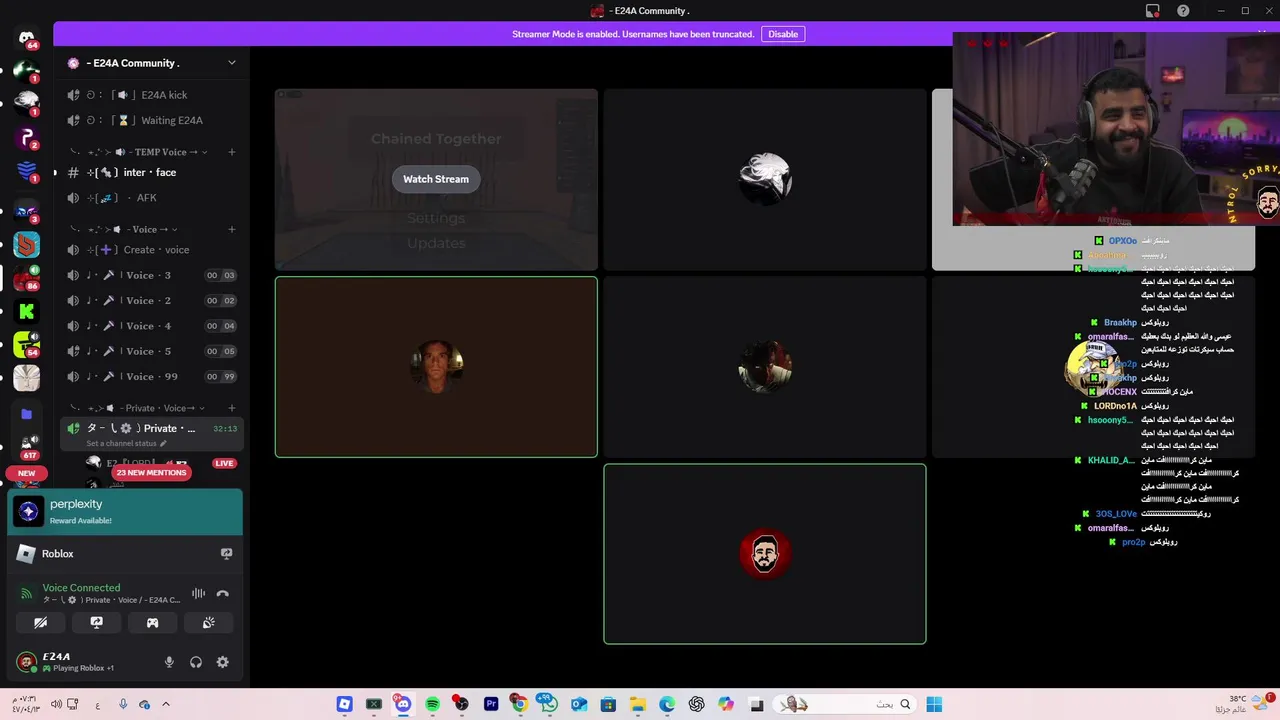Add channel to Private Voice category
The image size is (1280, 720).
coord(232,408)
